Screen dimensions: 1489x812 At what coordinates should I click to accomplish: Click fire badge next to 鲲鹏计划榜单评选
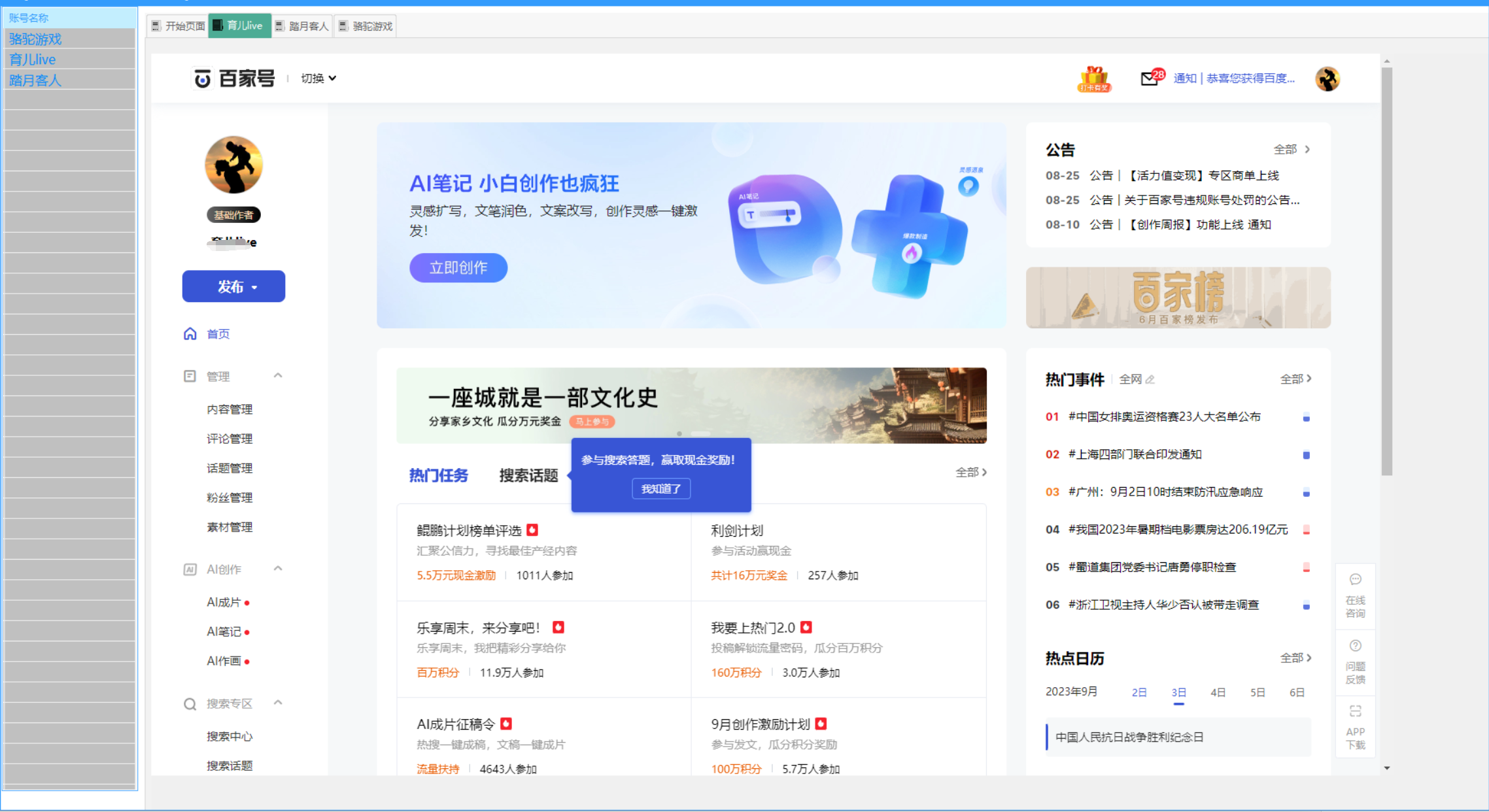[532, 530]
